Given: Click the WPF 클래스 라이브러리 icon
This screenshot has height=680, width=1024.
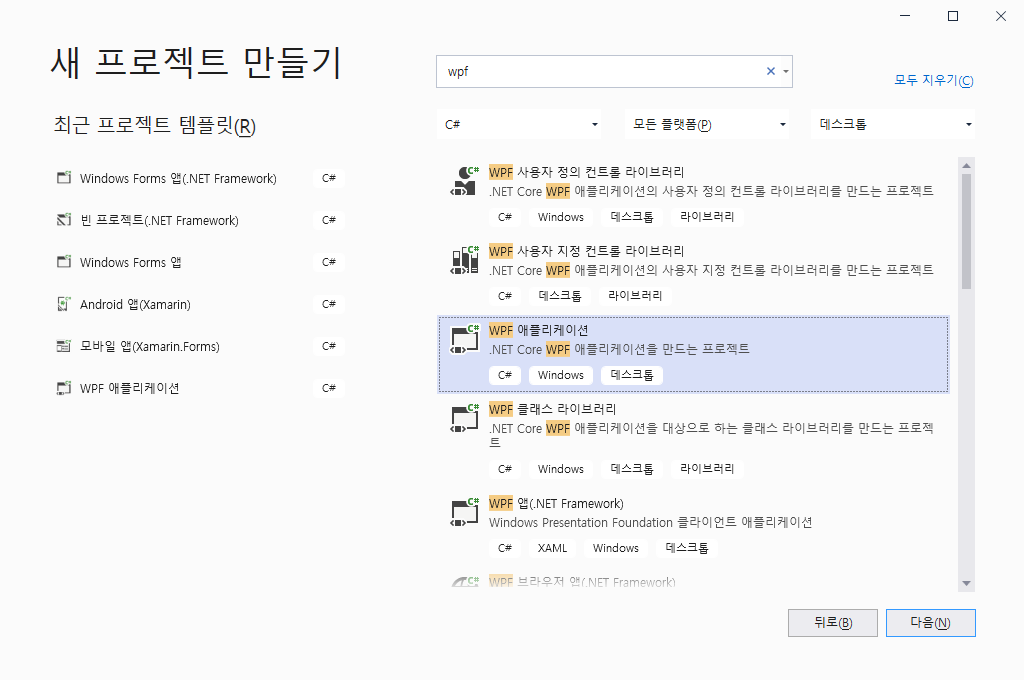Looking at the screenshot, I should point(464,418).
